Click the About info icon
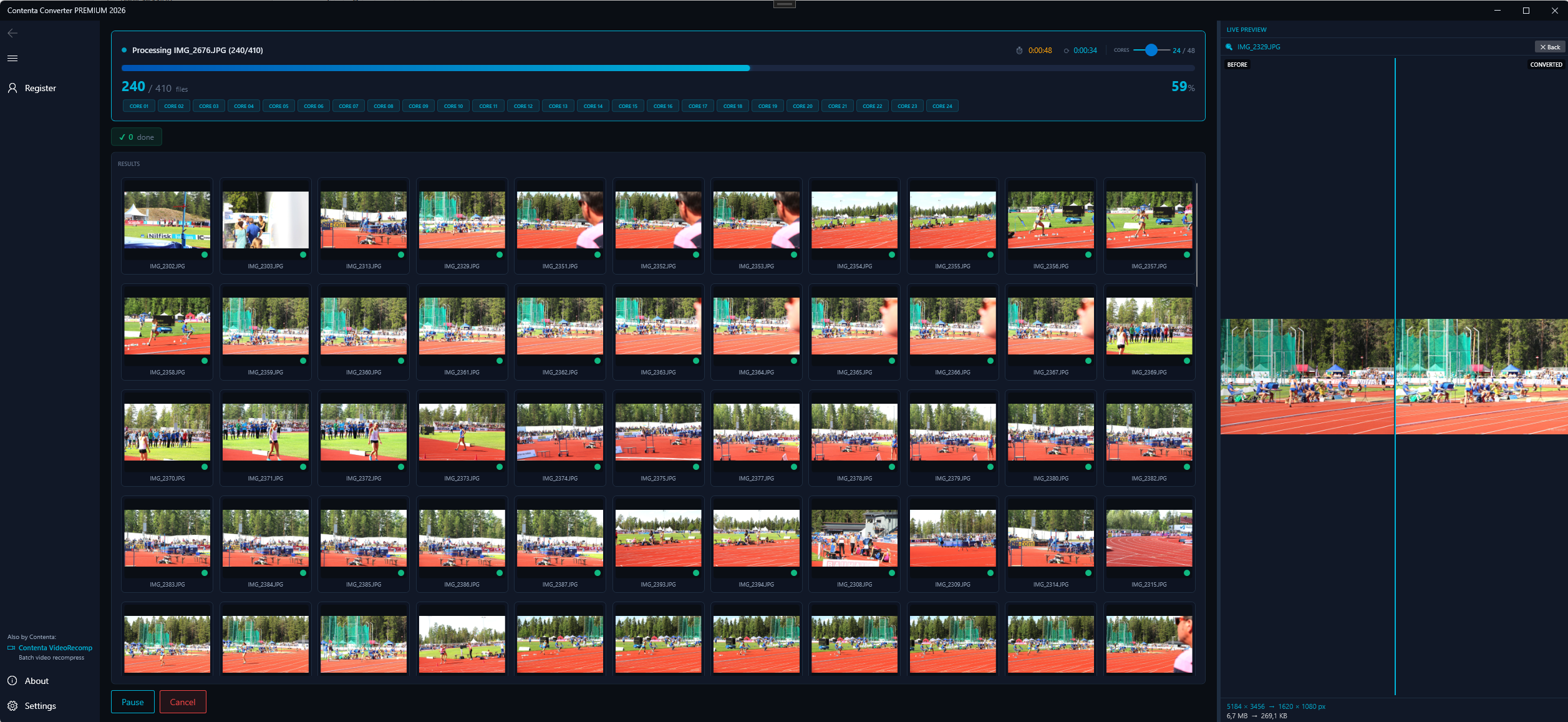This screenshot has width=1568, height=722. (12, 681)
